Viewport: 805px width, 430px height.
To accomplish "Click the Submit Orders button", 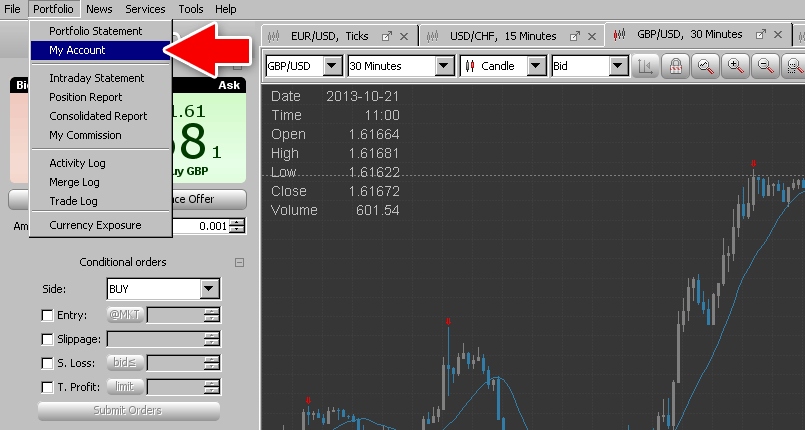I will (129, 411).
